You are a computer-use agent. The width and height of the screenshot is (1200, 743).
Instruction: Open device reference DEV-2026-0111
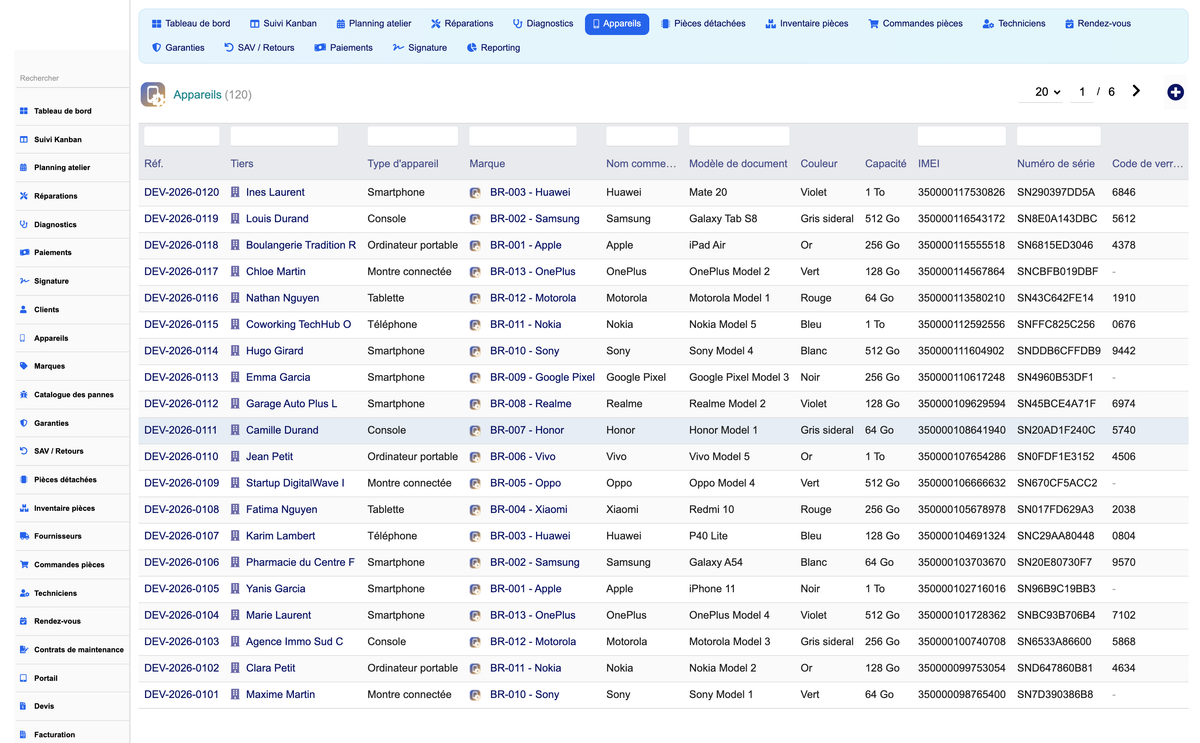click(181, 430)
